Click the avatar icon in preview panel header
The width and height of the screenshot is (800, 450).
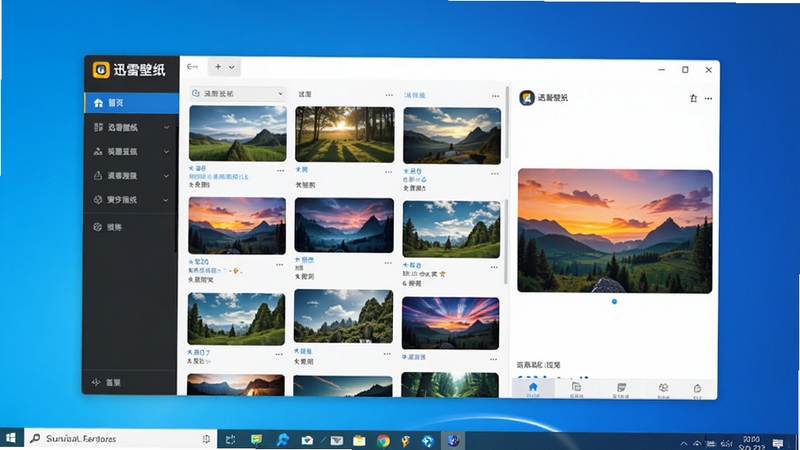coord(527,97)
